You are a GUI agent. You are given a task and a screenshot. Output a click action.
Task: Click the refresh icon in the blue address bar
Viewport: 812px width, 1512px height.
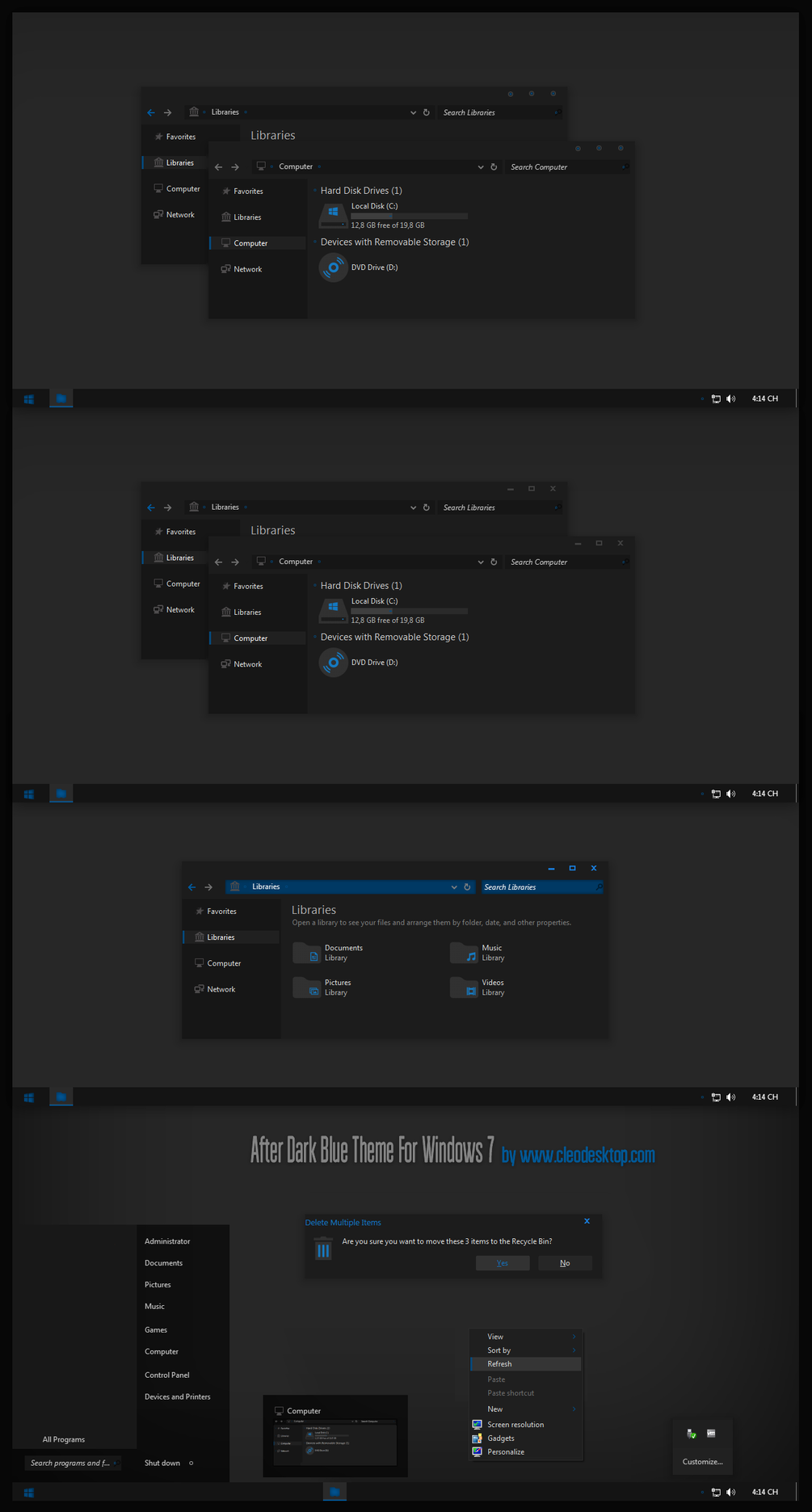(x=467, y=887)
